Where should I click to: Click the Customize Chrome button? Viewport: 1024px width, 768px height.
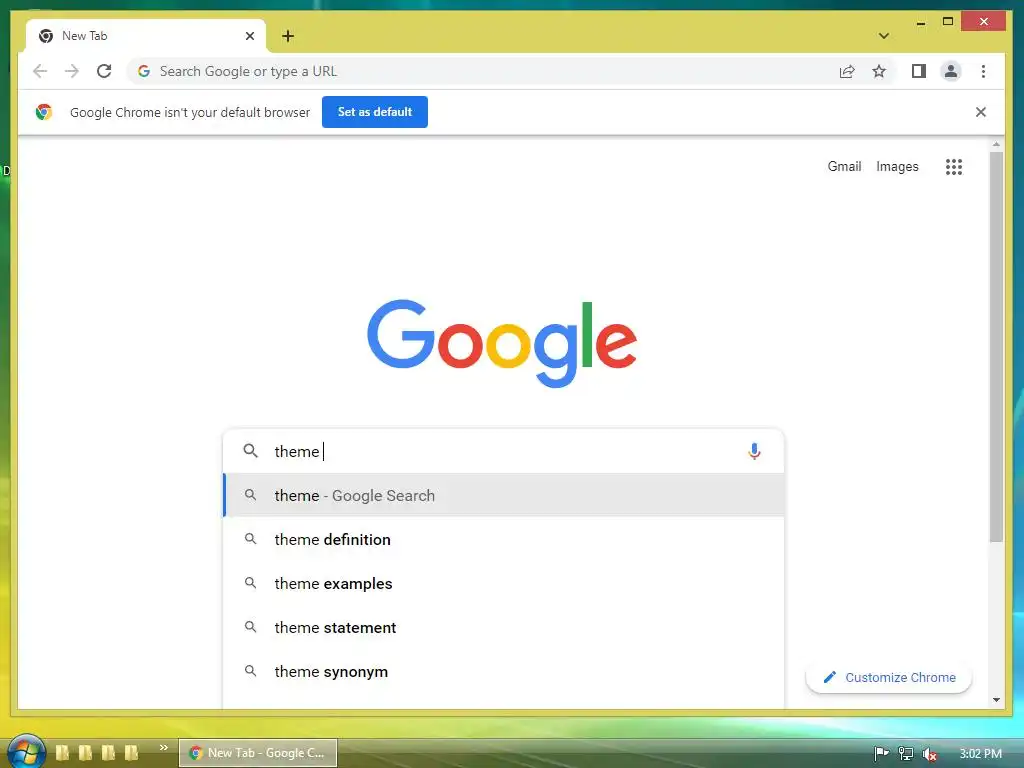889,677
